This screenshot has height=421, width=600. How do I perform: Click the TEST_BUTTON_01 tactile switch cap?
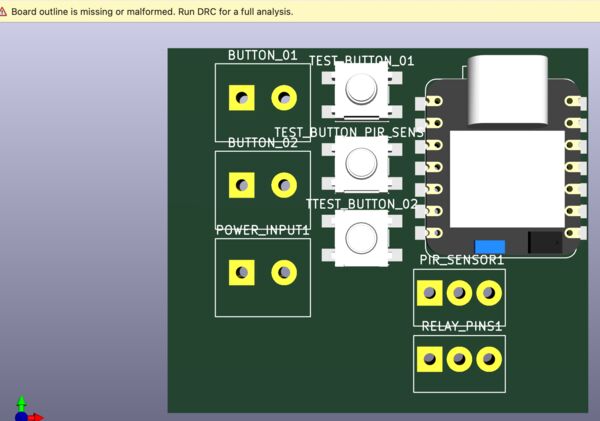click(361, 89)
